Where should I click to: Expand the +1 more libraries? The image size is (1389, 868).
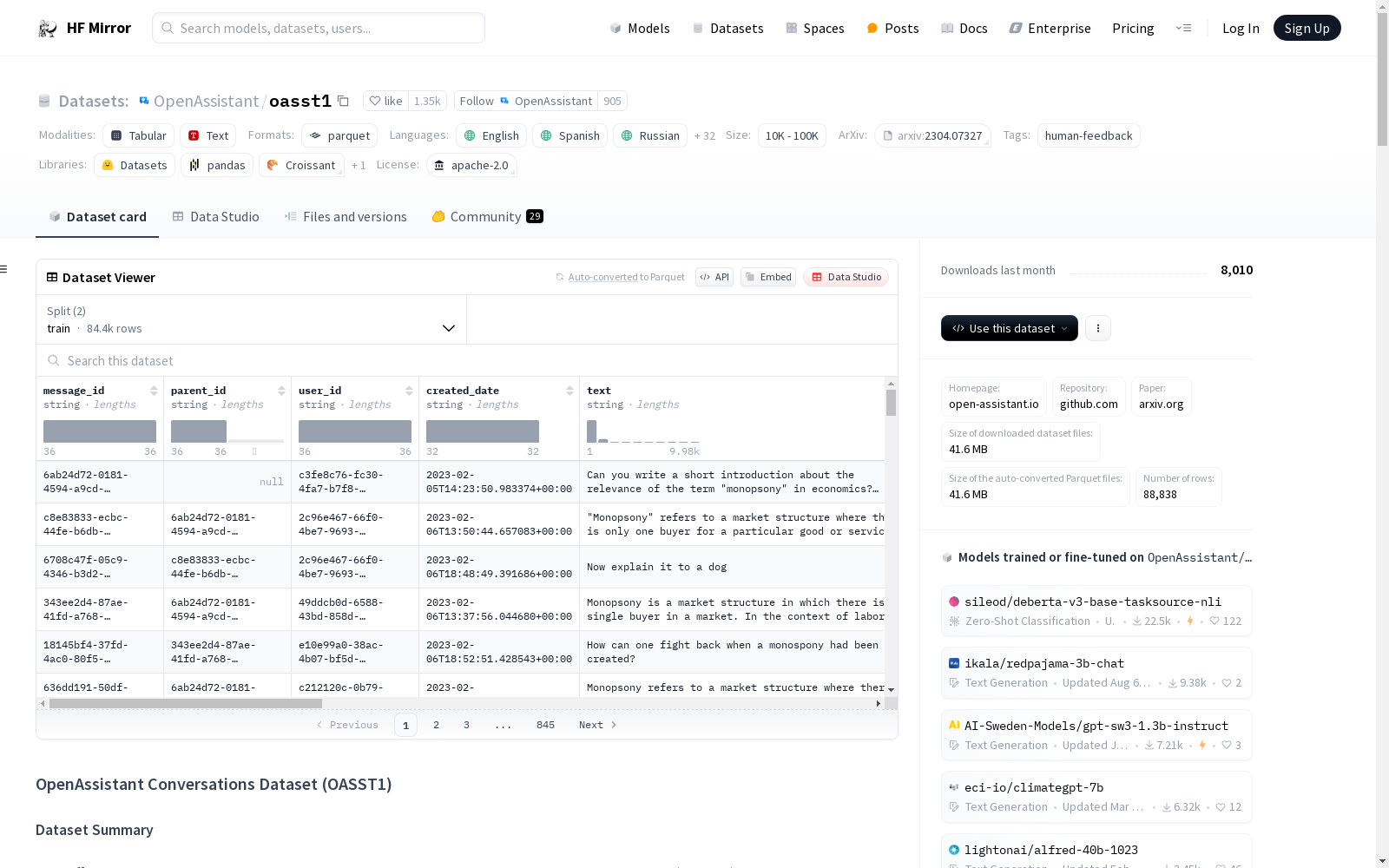point(359,165)
